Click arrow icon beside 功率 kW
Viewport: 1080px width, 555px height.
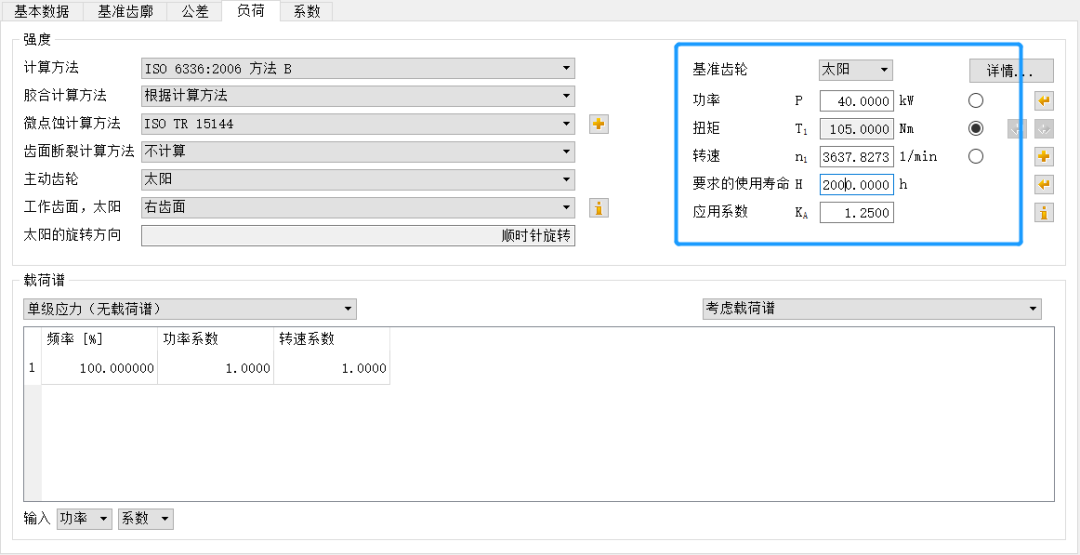point(1044,101)
